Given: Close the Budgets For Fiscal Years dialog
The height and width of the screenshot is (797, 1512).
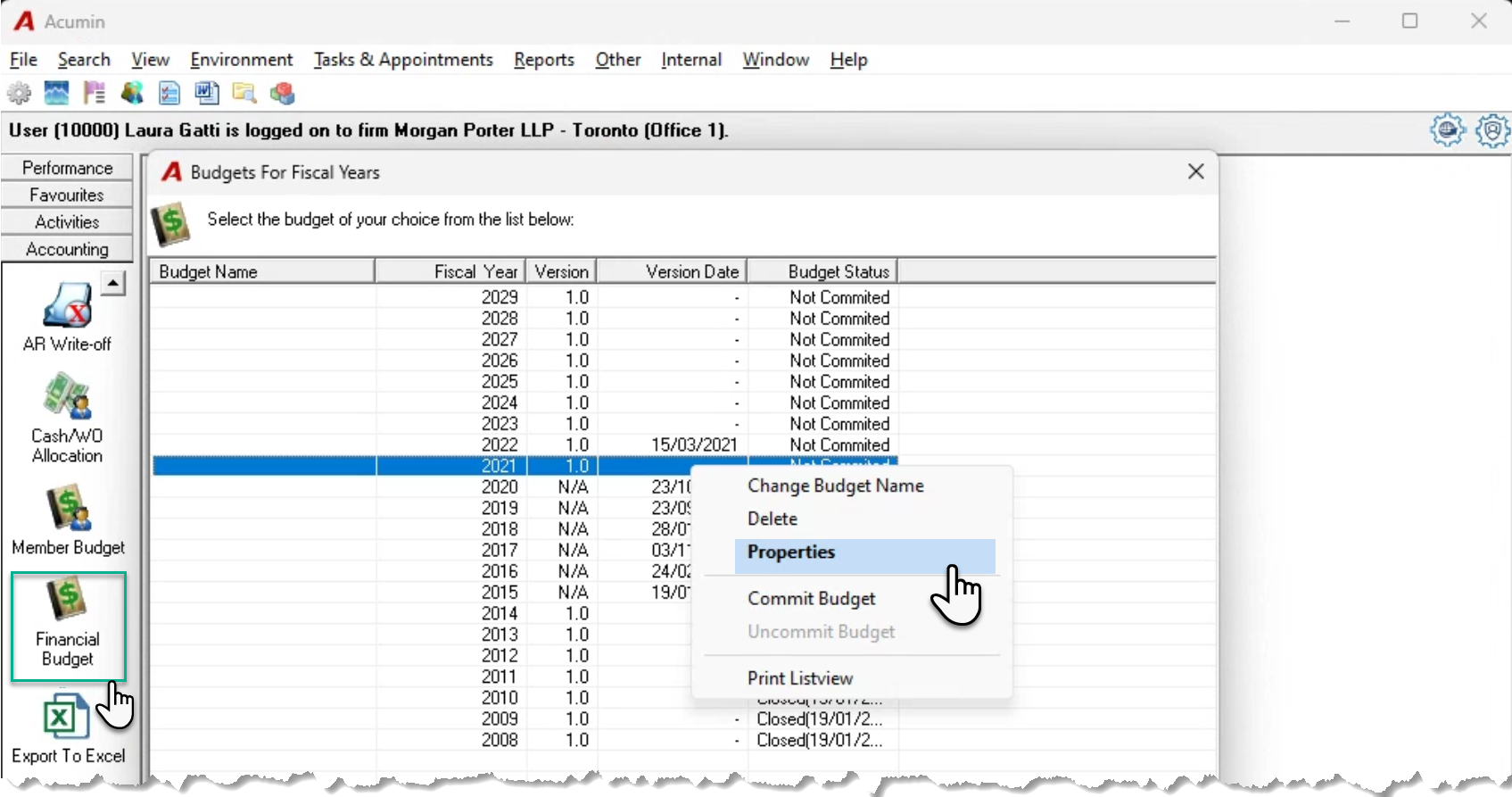Looking at the screenshot, I should coord(1196,171).
